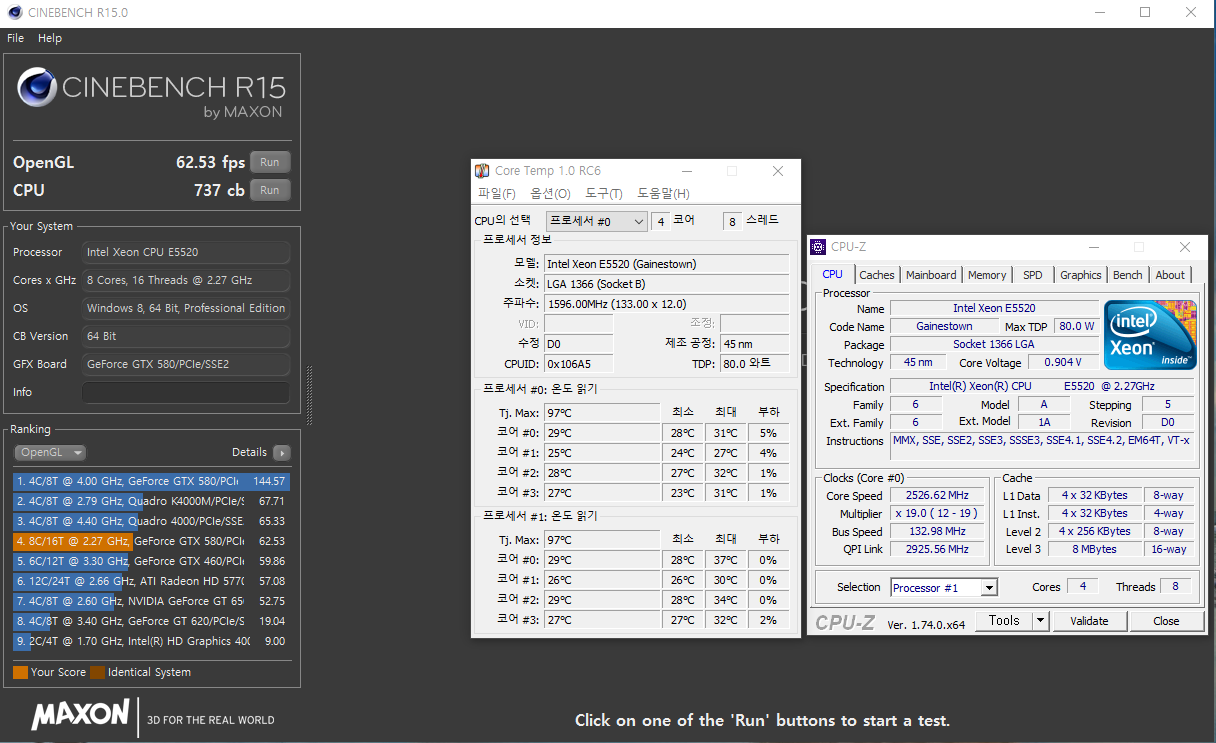Select ranking row 12C/24T ATI Radeon HD
1216x743 pixels.
(151, 581)
